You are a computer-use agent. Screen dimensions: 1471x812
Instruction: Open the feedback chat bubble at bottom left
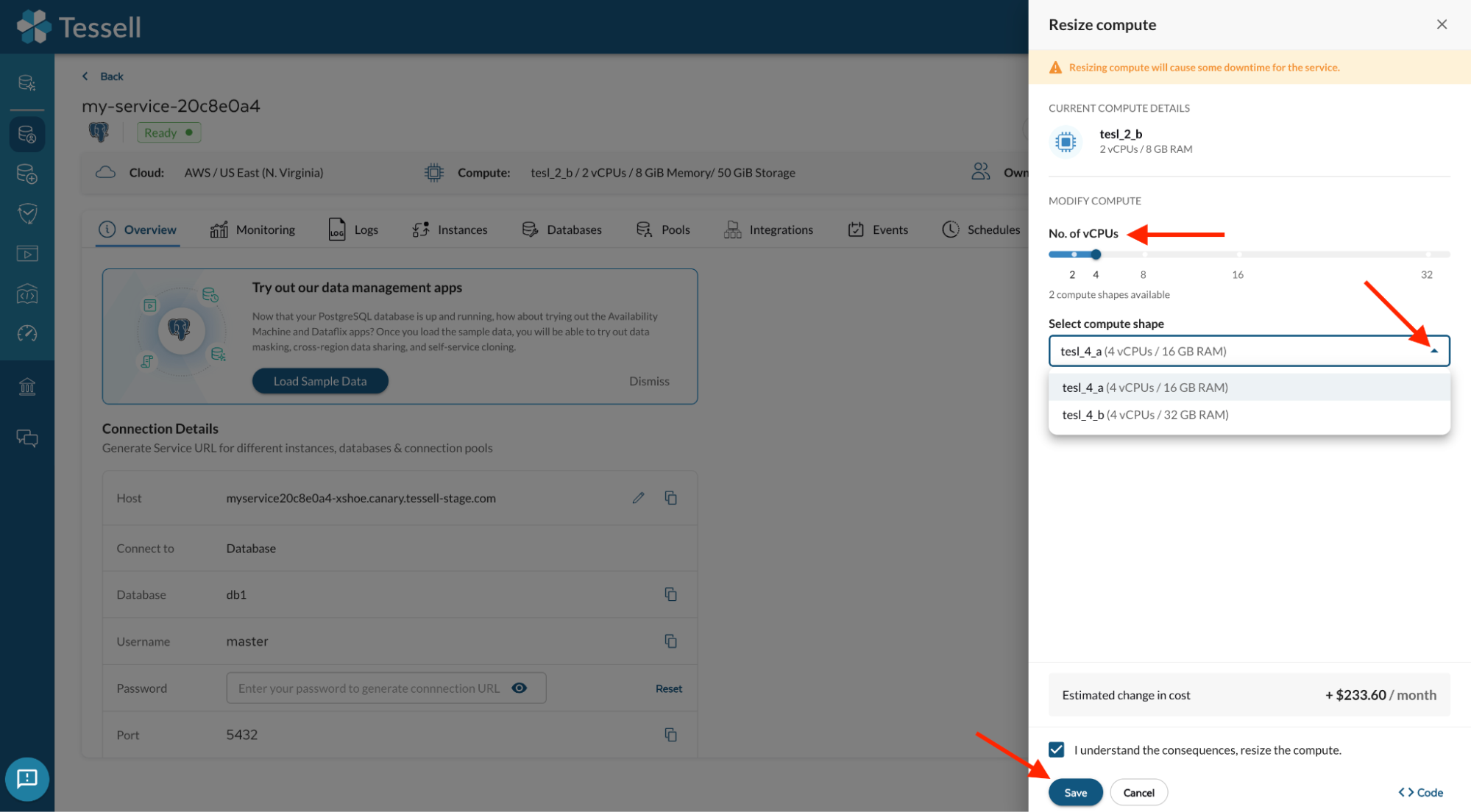click(x=27, y=779)
